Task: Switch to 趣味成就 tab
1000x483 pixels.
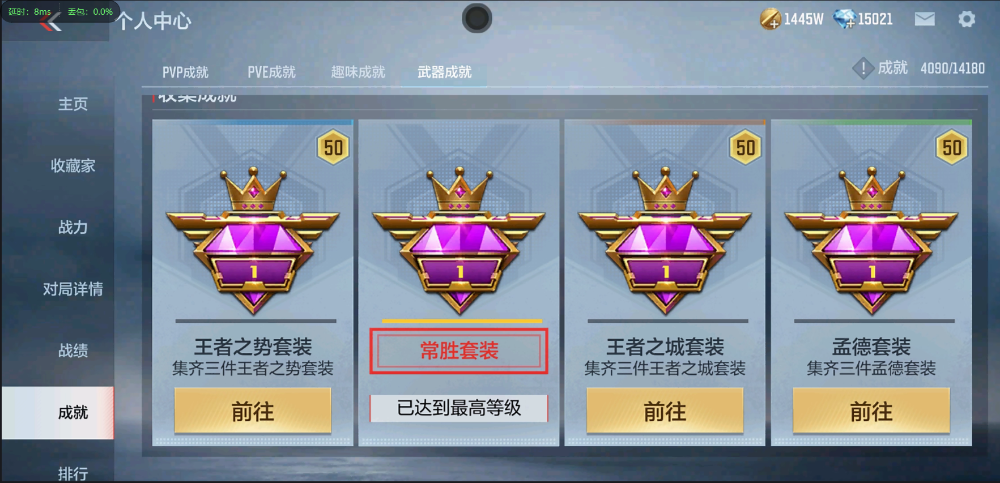Action: coord(358,72)
